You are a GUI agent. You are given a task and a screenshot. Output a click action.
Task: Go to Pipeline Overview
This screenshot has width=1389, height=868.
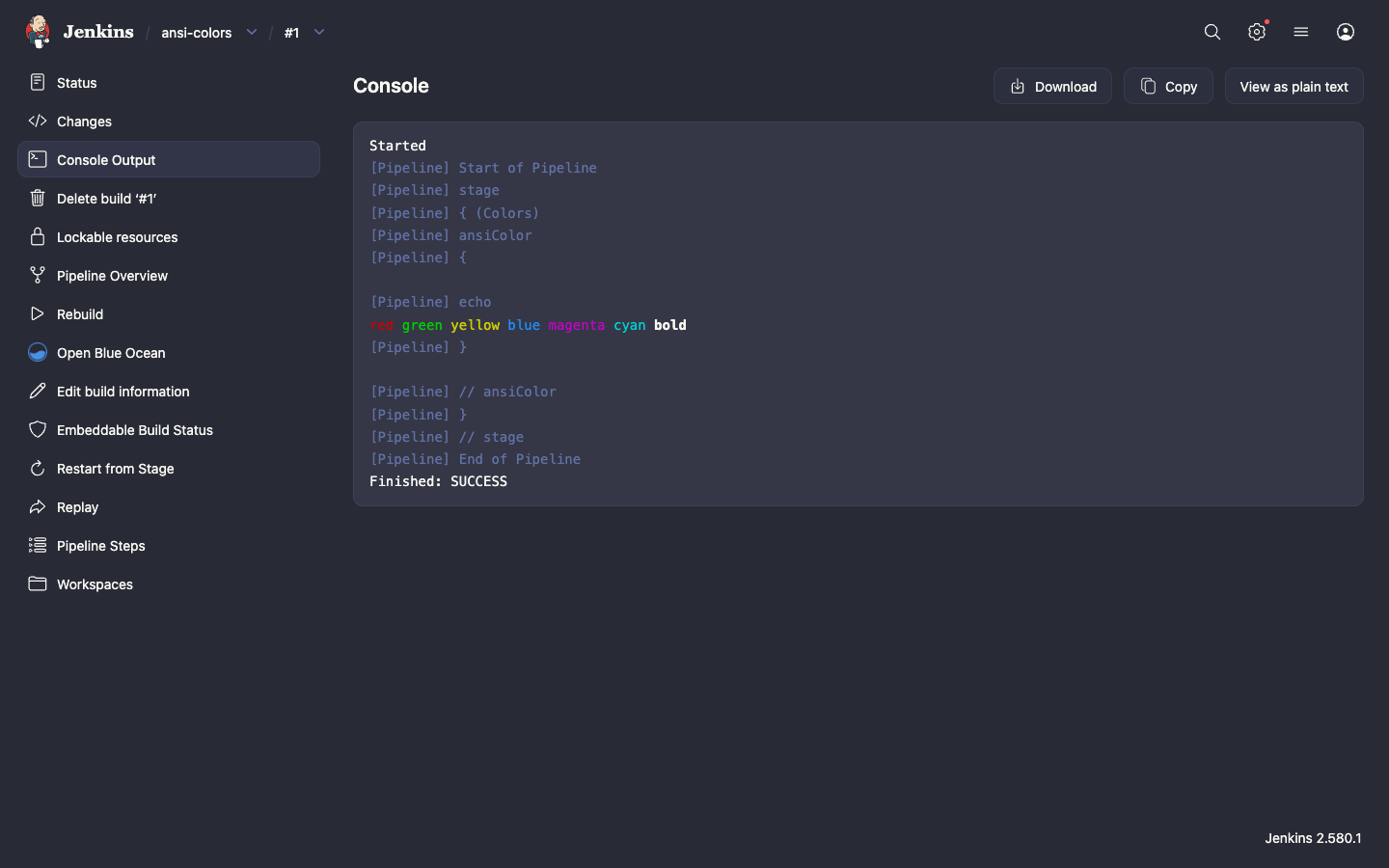tap(169, 275)
